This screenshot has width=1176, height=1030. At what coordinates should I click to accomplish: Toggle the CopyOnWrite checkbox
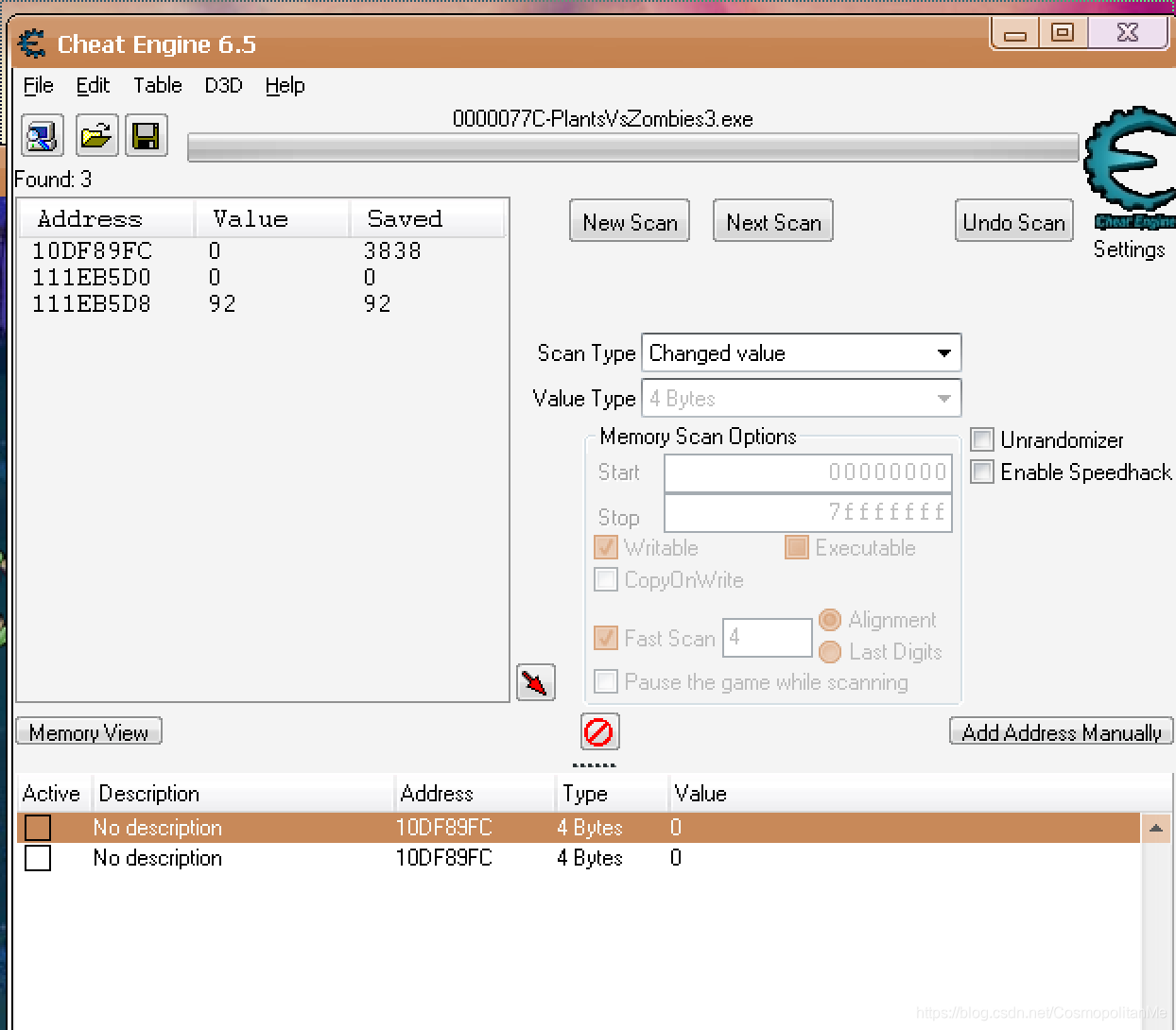coord(606,579)
